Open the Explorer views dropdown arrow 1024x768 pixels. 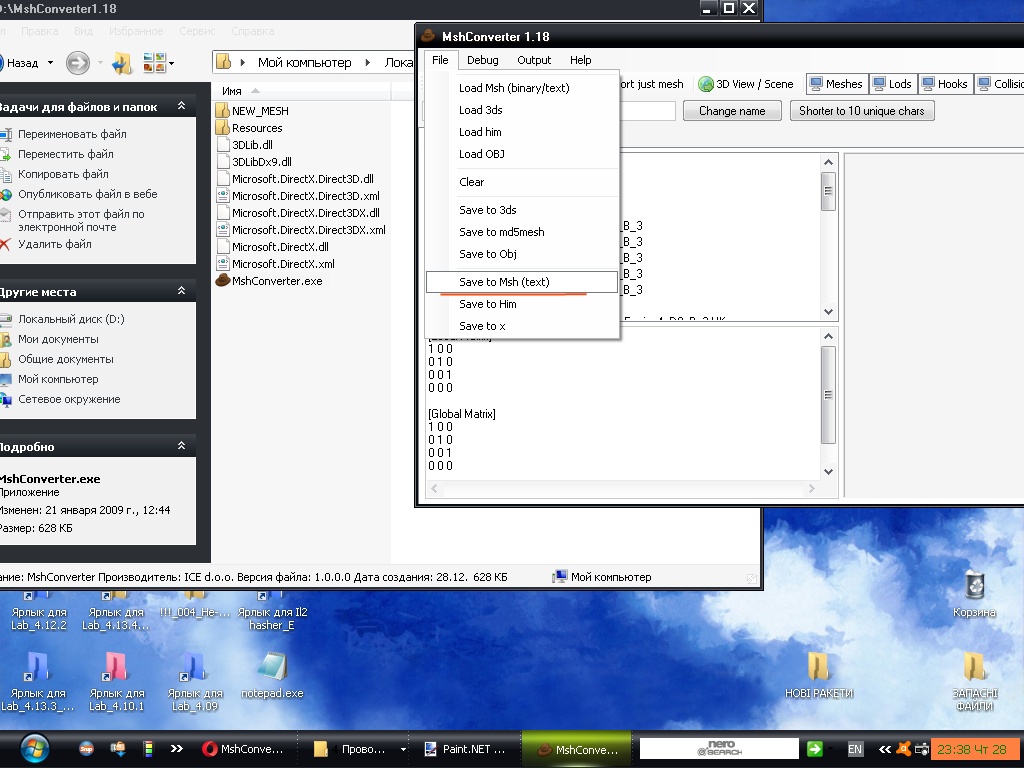pos(171,63)
